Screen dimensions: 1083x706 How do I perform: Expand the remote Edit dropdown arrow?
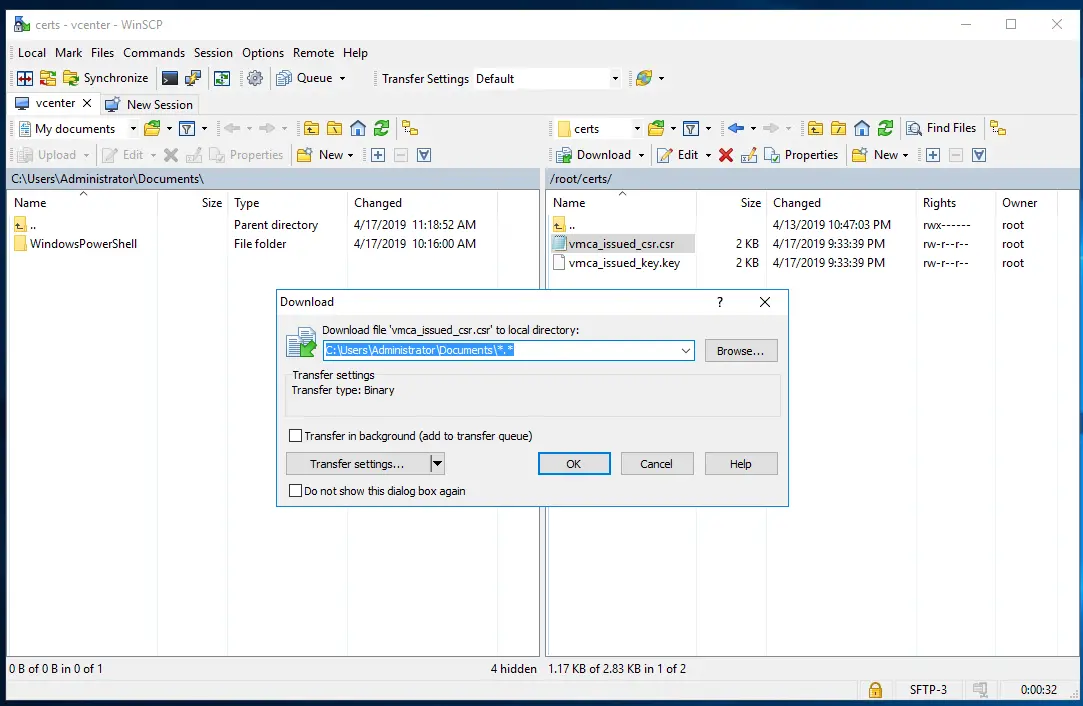[x=708, y=155]
